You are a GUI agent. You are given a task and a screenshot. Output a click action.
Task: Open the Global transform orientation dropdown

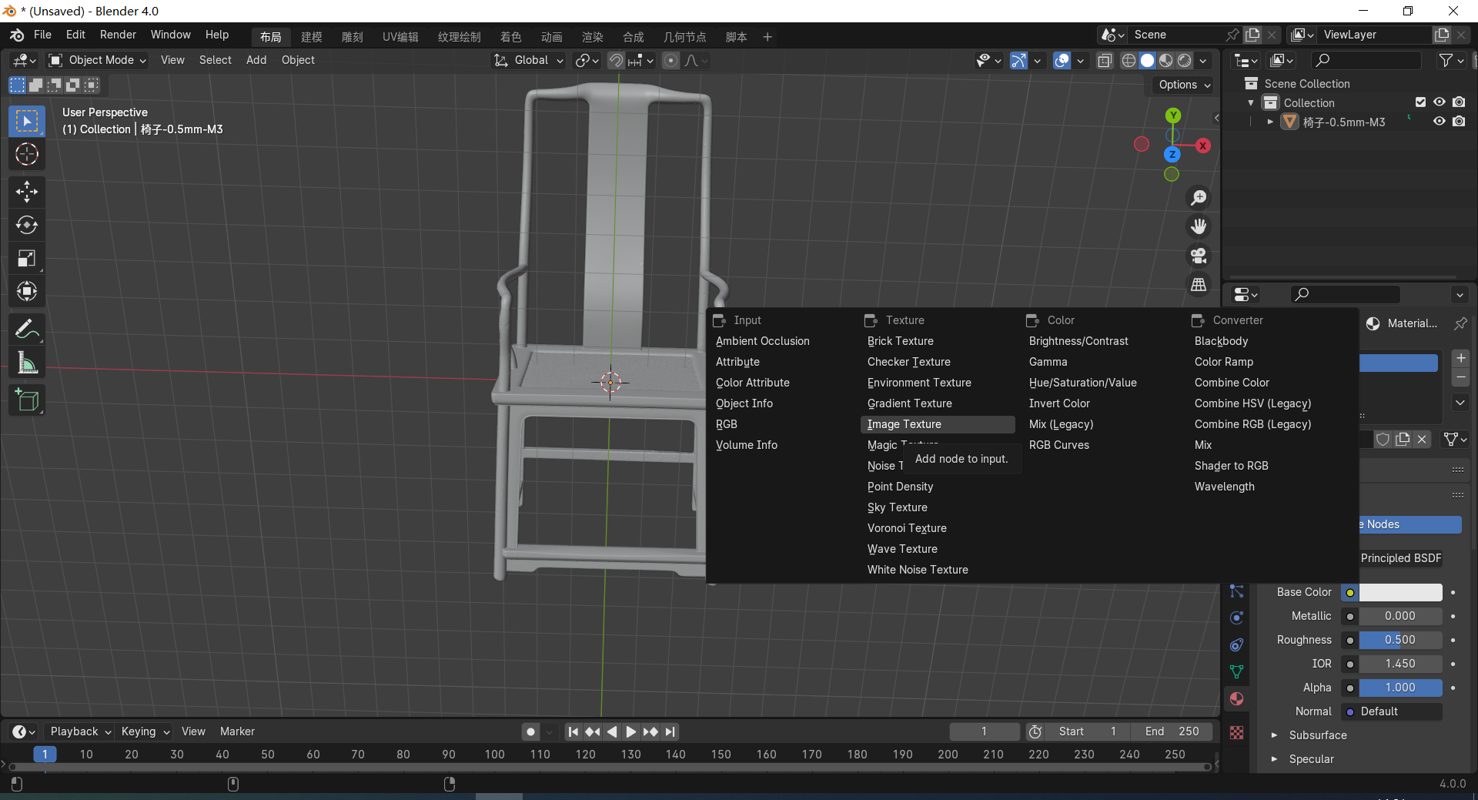coord(529,60)
